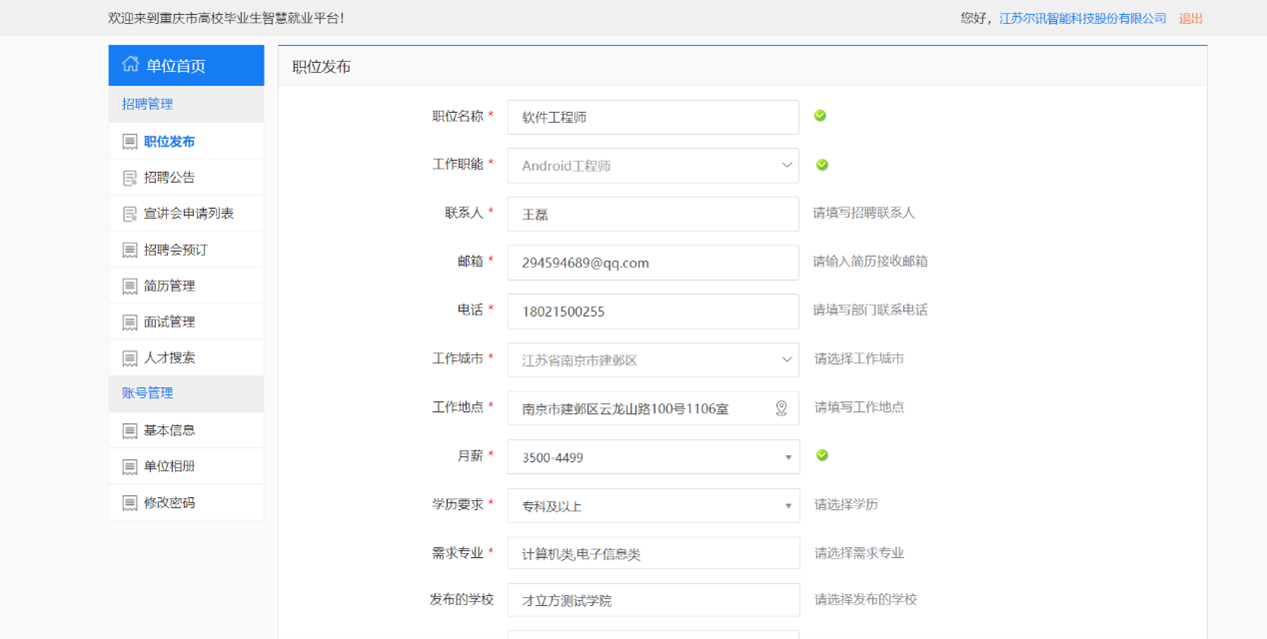Image resolution: width=1267 pixels, height=639 pixels.
Task: Click the 退出 logout link
Action: pyautogui.click(x=1190, y=18)
